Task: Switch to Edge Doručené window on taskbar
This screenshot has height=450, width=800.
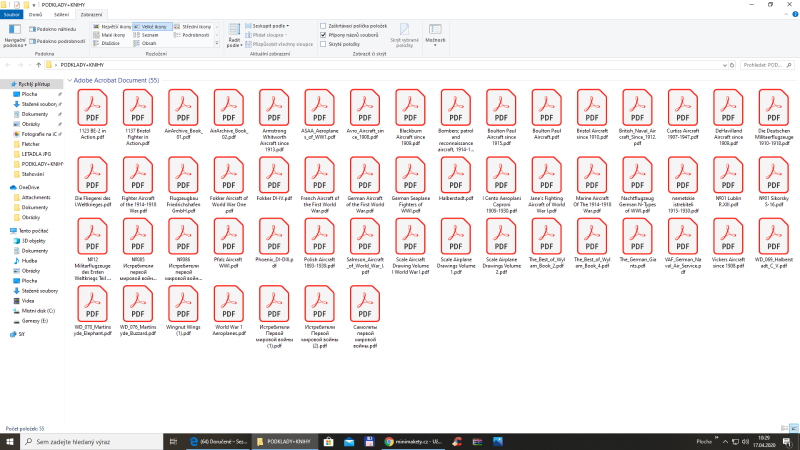Action: 218,442
